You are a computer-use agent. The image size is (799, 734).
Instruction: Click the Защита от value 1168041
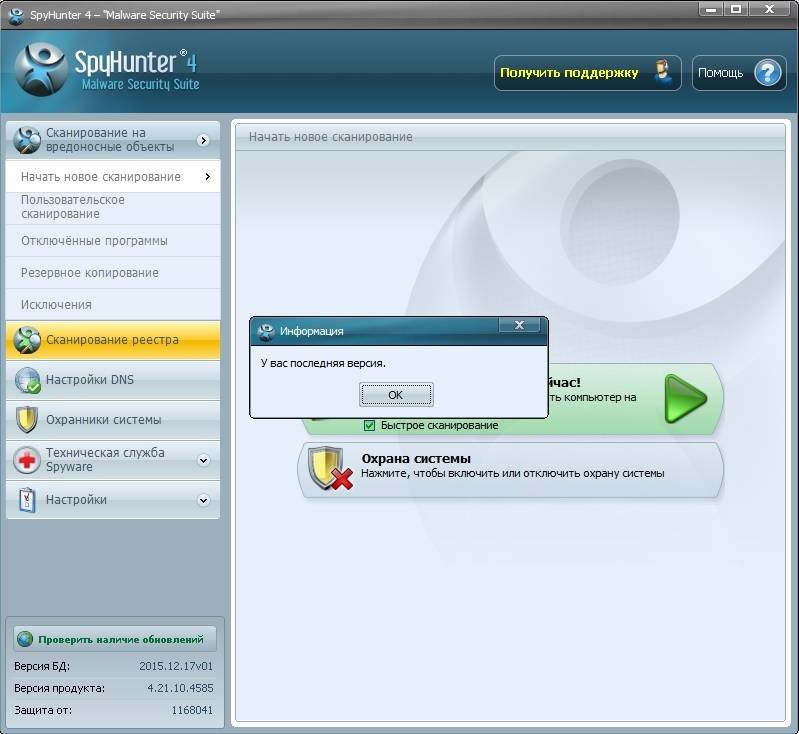(192, 710)
